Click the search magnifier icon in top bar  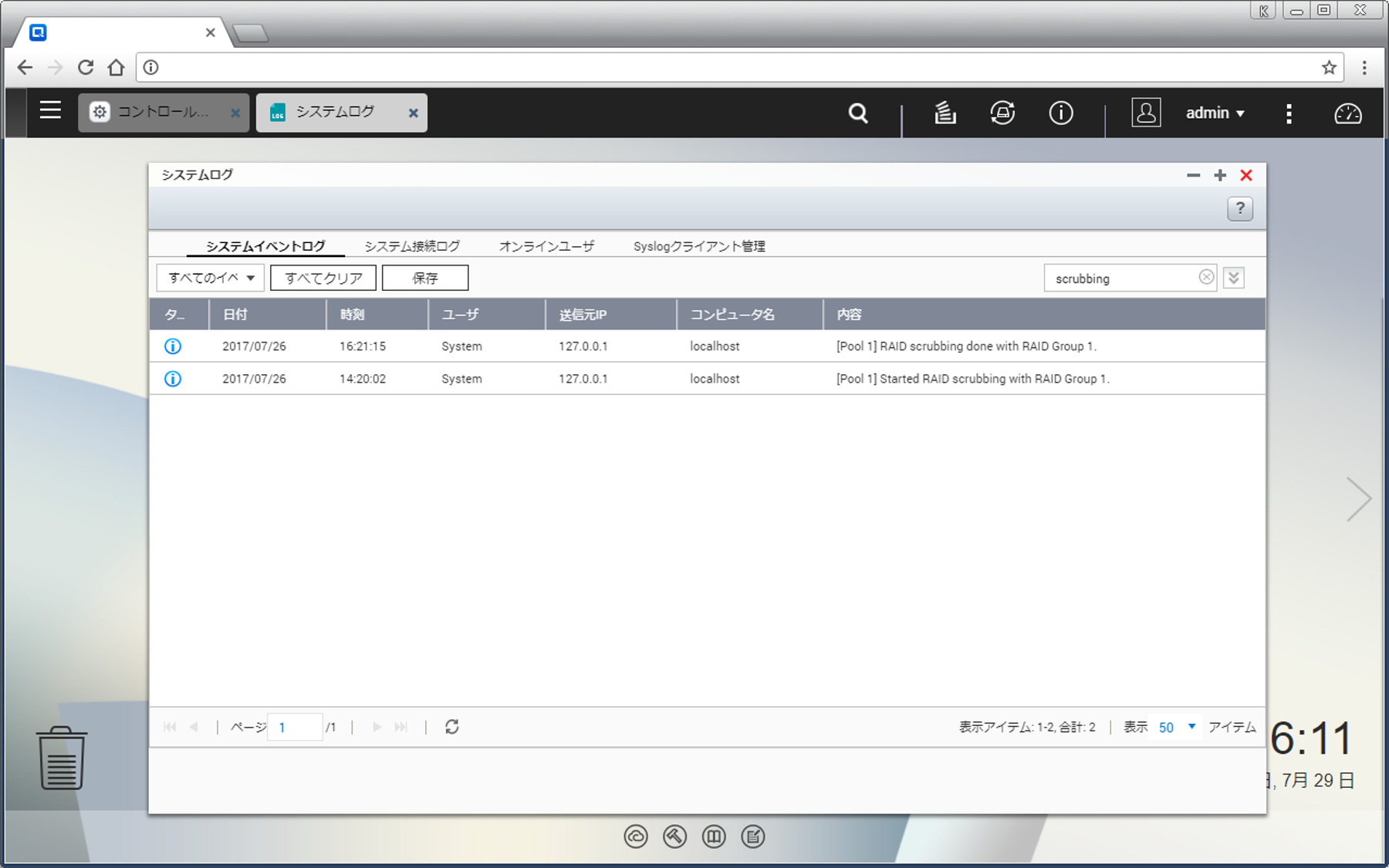(858, 113)
